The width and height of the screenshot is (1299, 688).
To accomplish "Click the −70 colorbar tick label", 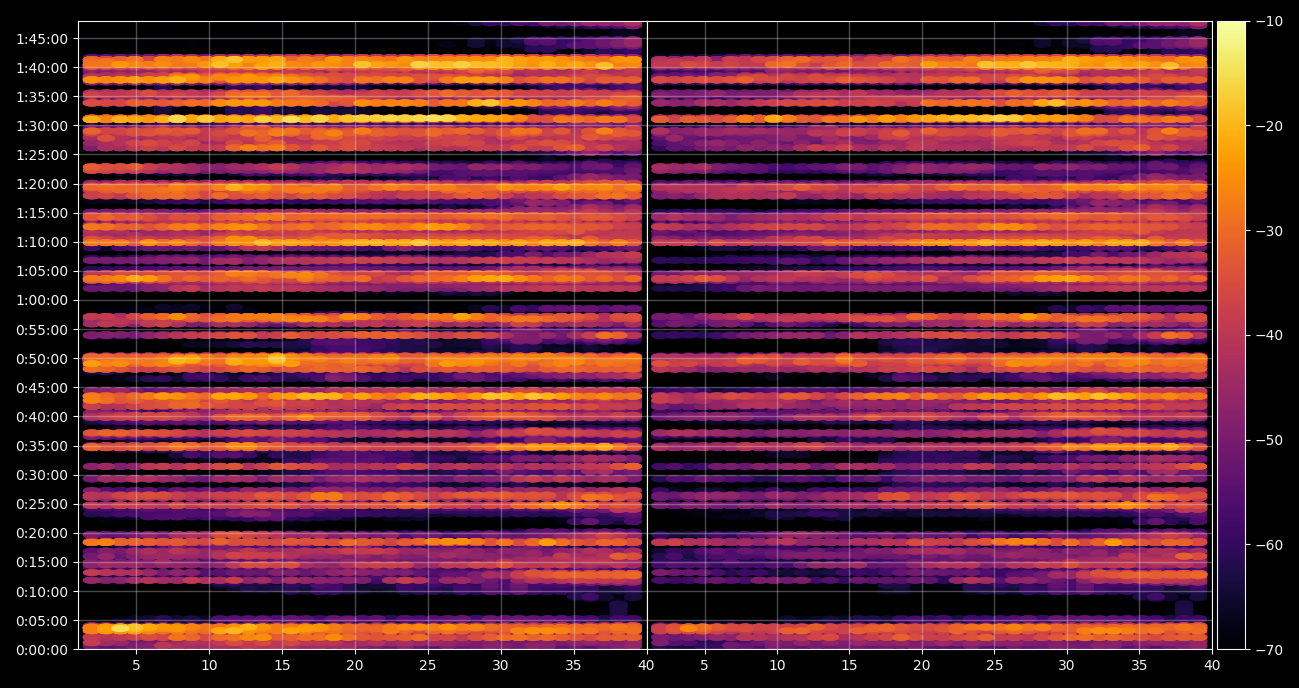I will point(1269,650).
